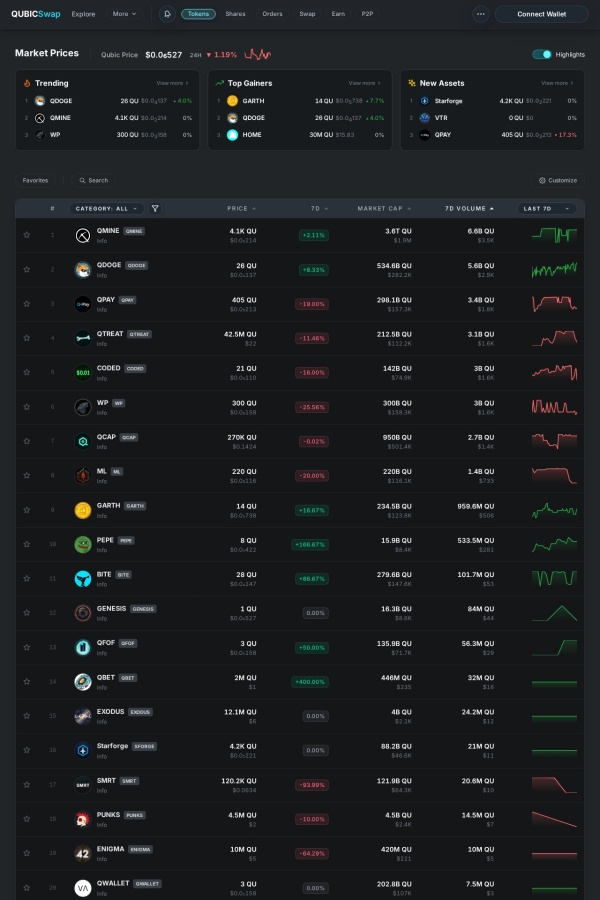Click the ENIGMA 42 logo

[x=83, y=854]
